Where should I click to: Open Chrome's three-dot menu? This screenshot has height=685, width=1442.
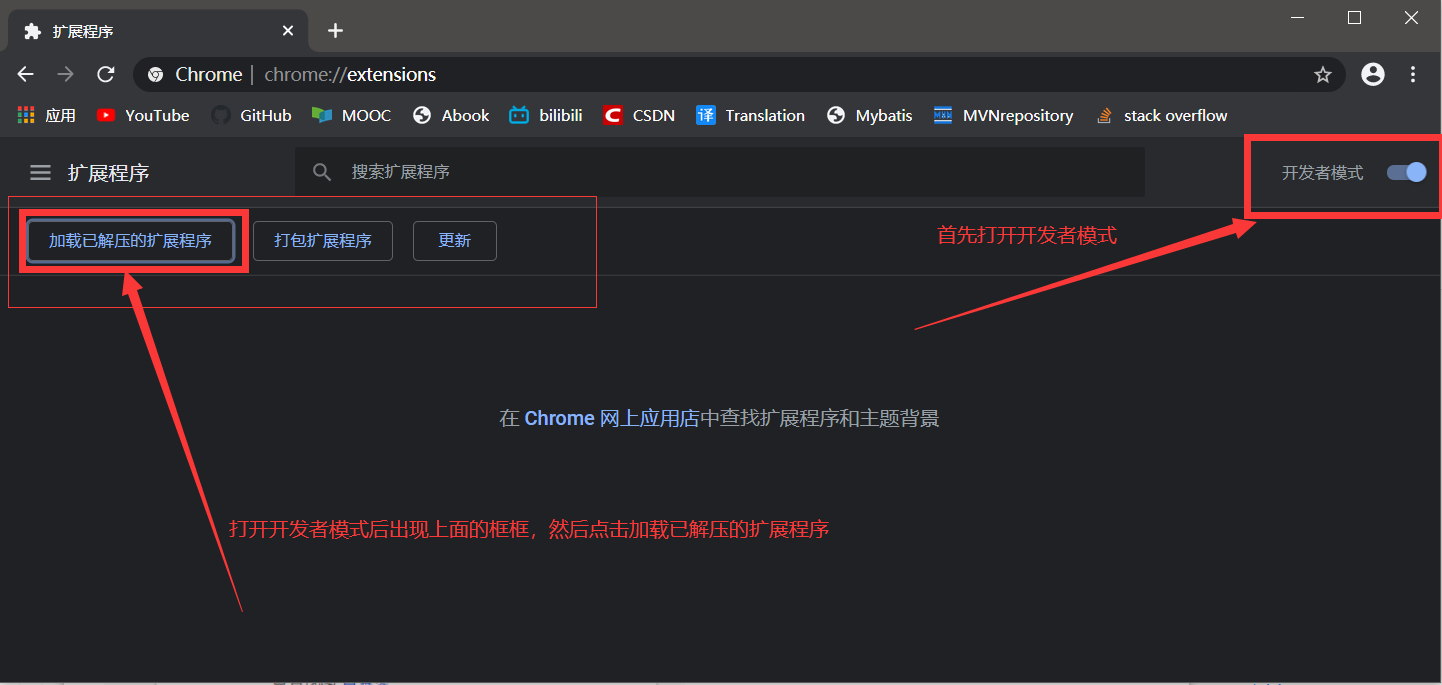pyautogui.click(x=1413, y=74)
